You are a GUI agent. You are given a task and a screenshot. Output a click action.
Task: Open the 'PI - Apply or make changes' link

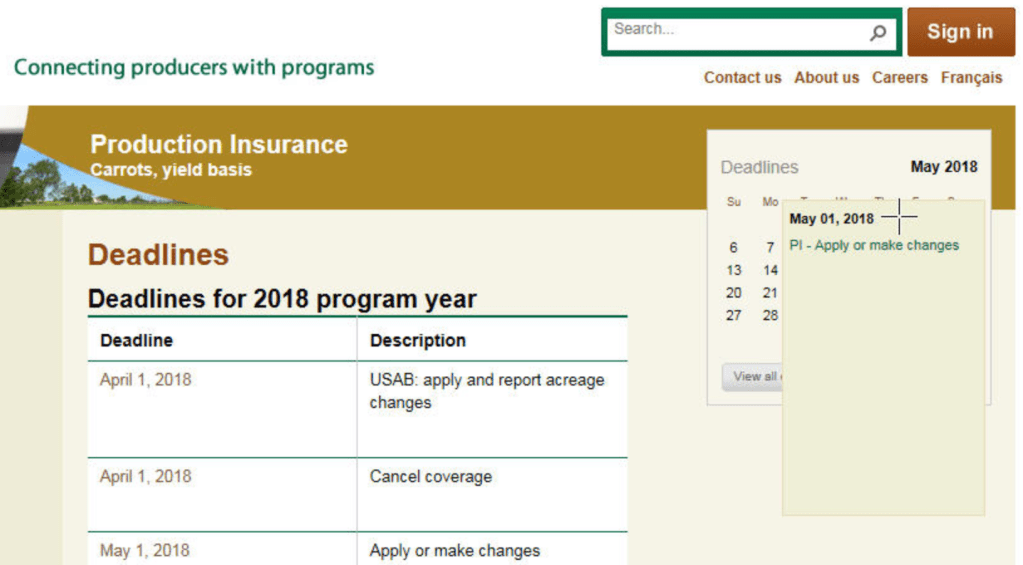tap(873, 246)
